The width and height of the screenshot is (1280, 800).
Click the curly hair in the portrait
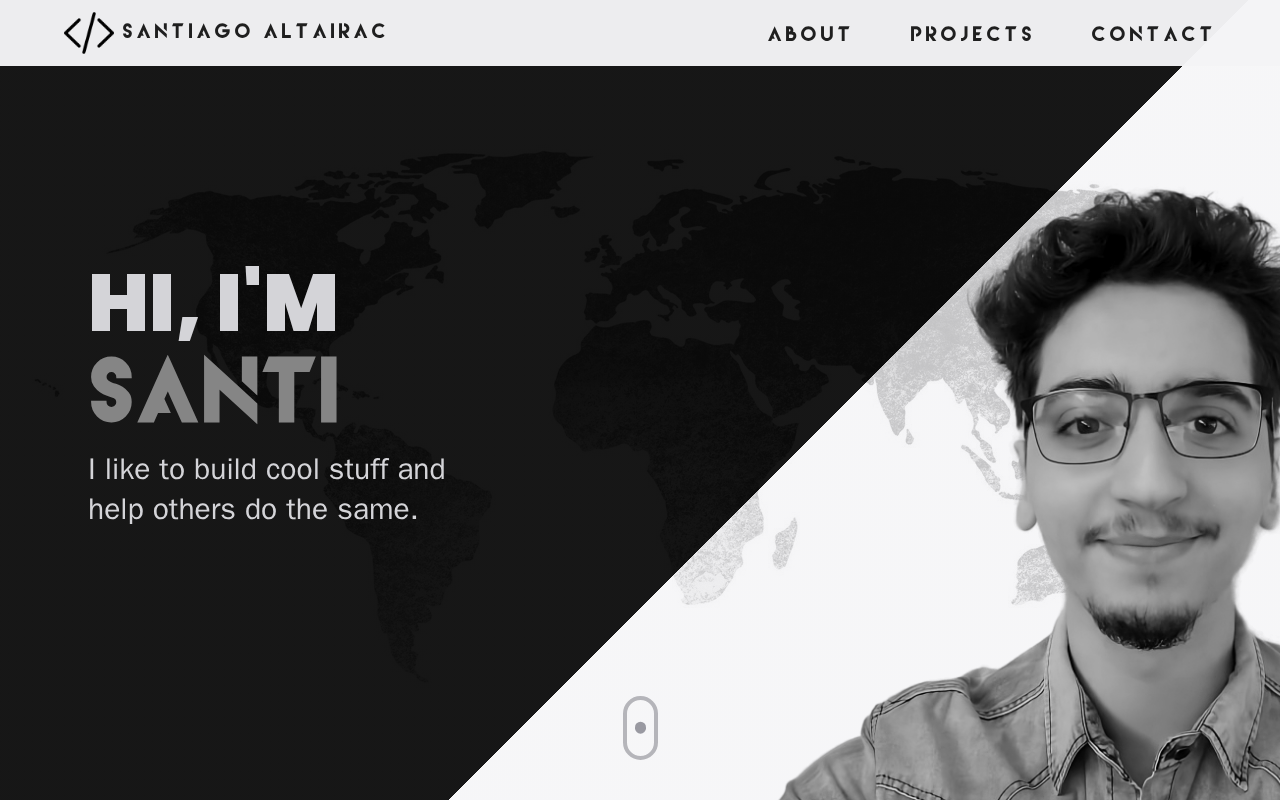[1125, 270]
